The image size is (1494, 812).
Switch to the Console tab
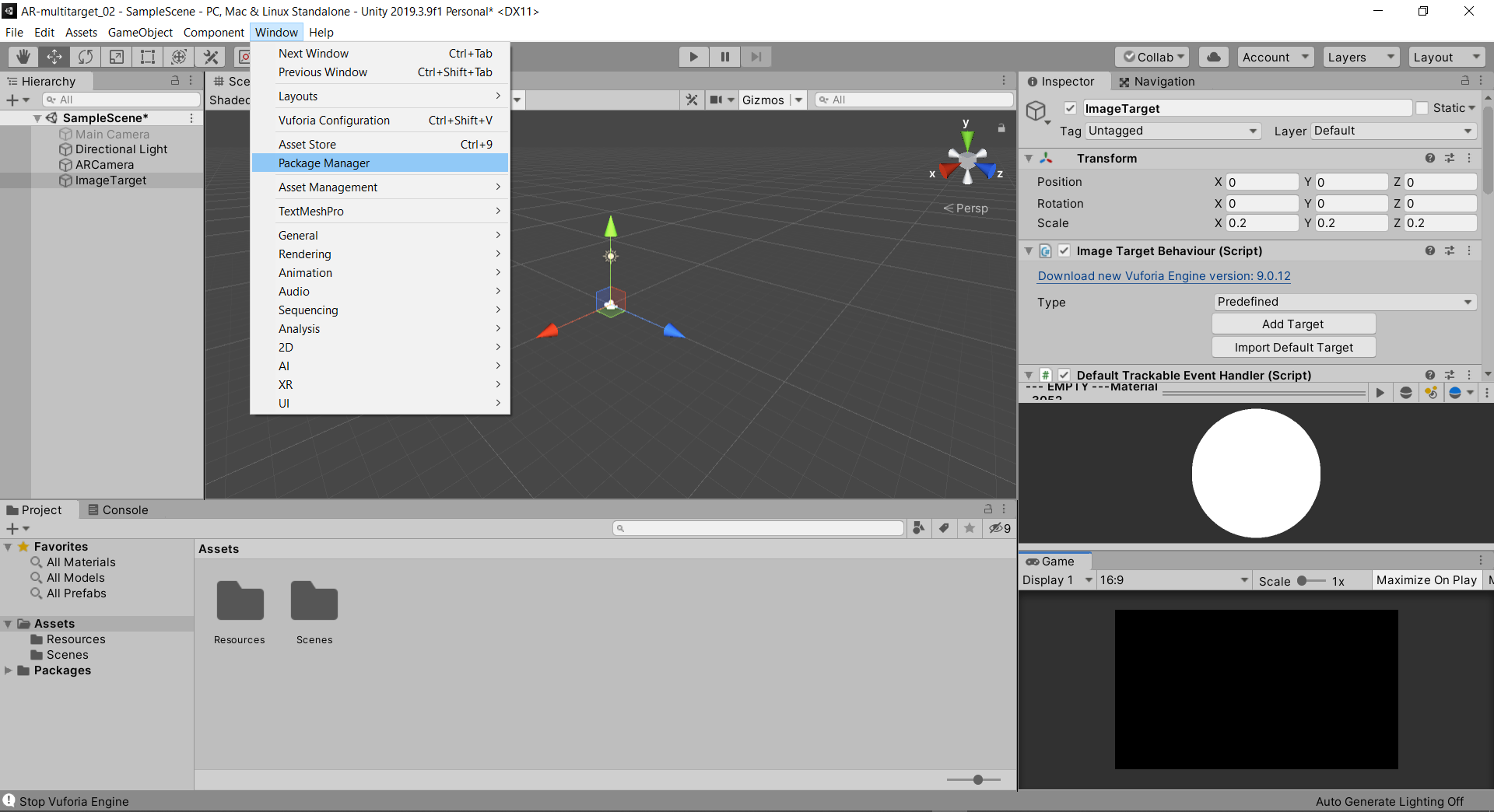tap(118, 510)
